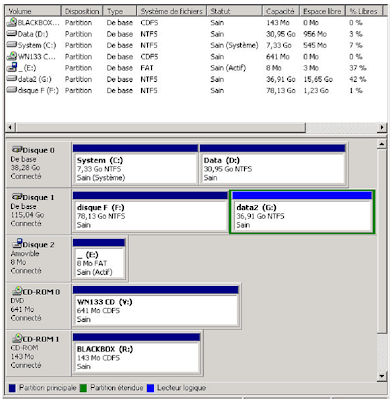
Task: Select the BLACKBOX (R:) block on CD-ROM 1
Action: 136,353
